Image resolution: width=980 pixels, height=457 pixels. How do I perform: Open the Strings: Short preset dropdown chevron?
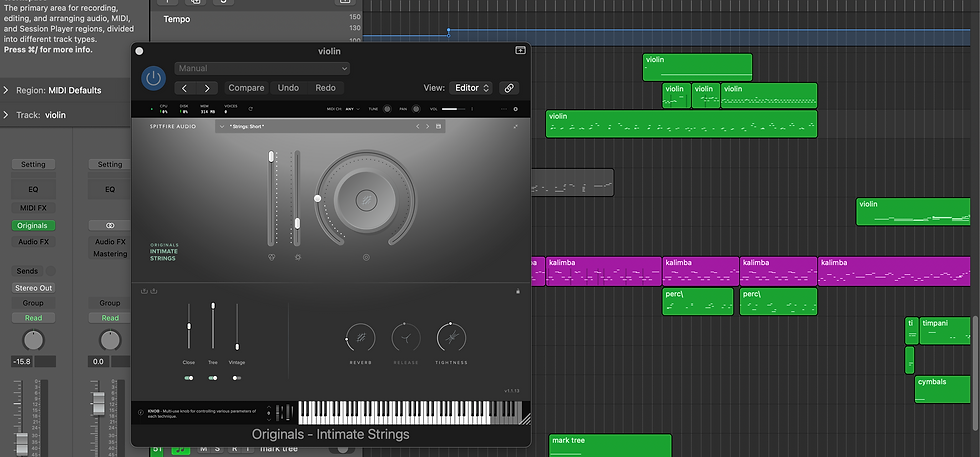tap(221, 126)
